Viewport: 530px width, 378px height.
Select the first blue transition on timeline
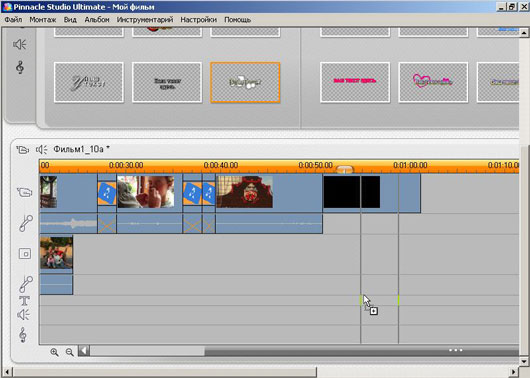[107, 193]
